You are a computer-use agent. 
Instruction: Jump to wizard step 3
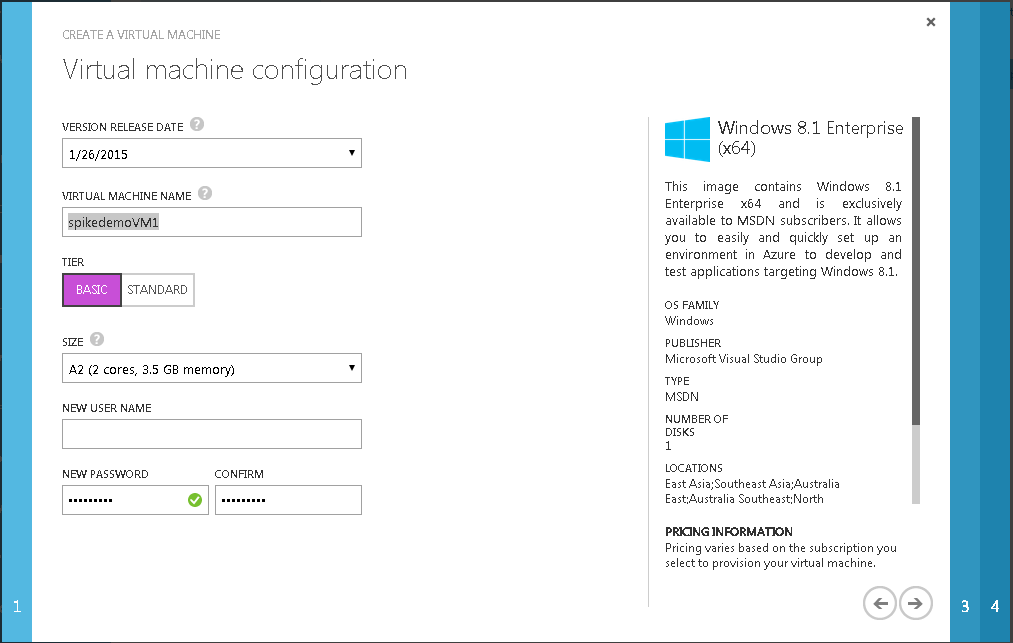tap(965, 606)
